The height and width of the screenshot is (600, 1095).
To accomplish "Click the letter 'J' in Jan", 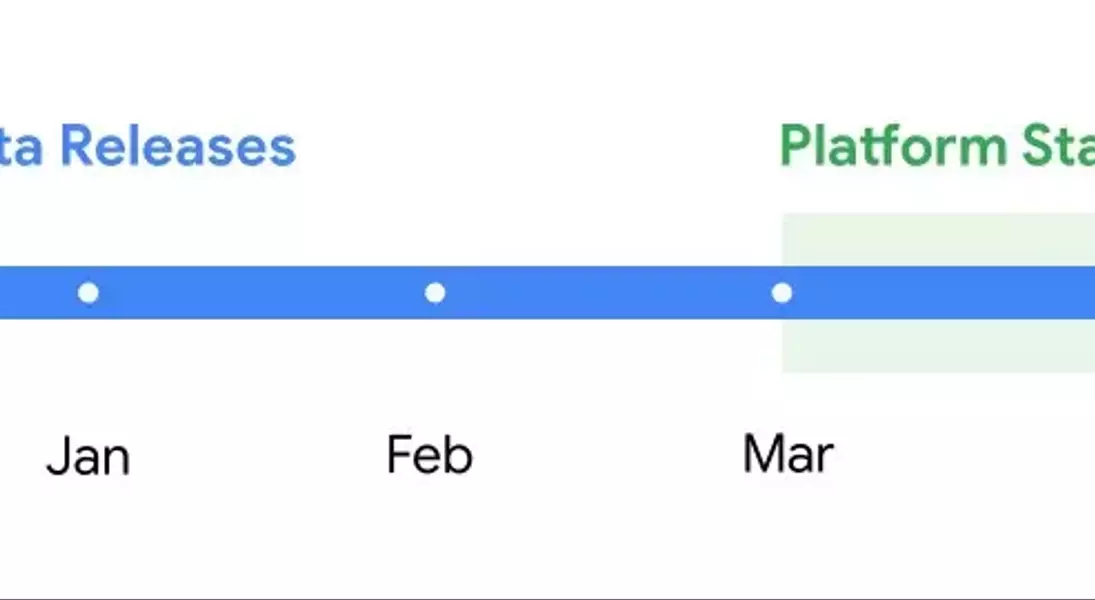I will point(58,456).
